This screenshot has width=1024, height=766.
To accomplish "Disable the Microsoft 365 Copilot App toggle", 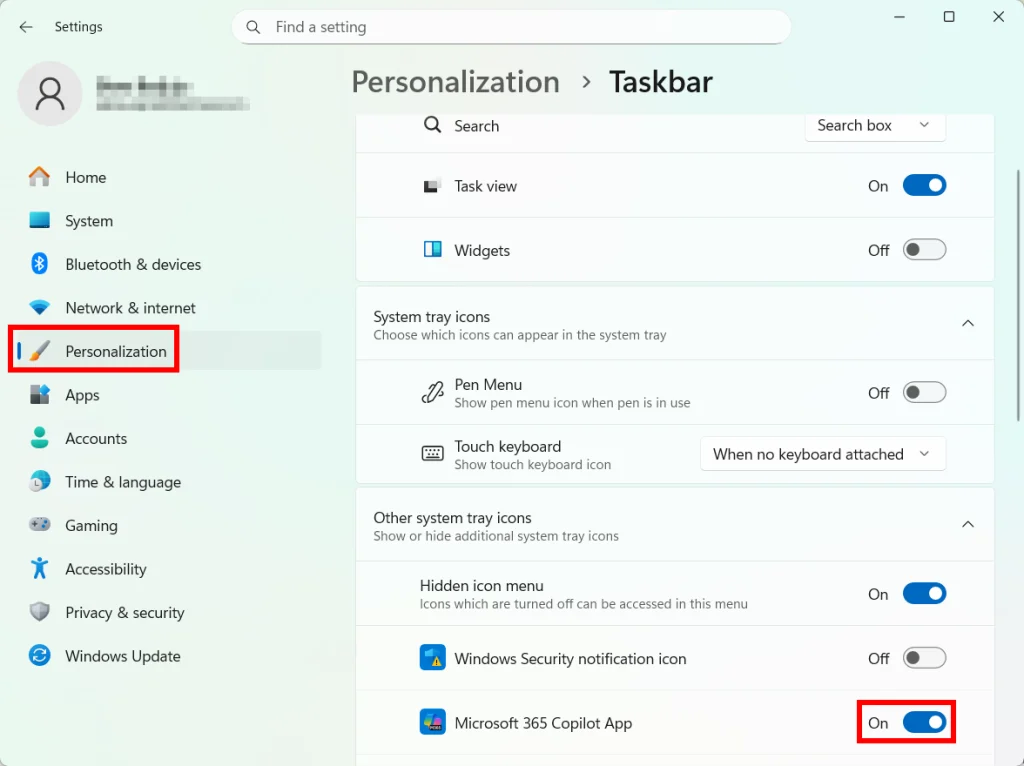I will [x=923, y=722].
